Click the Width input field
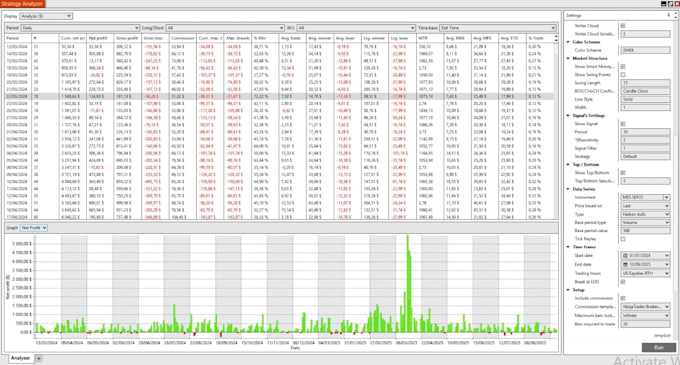This screenshot has width=680, height=365. (x=645, y=107)
